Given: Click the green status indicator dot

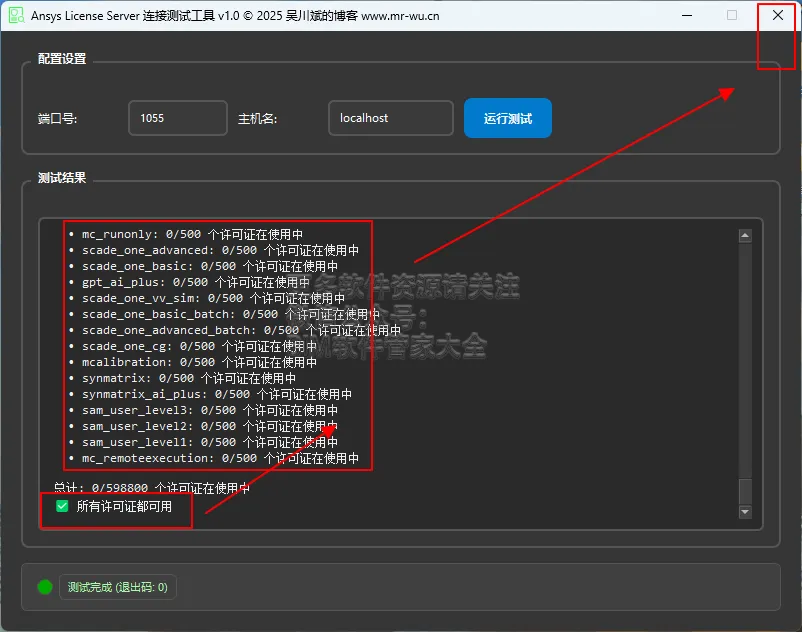Looking at the screenshot, I should tap(45, 587).
